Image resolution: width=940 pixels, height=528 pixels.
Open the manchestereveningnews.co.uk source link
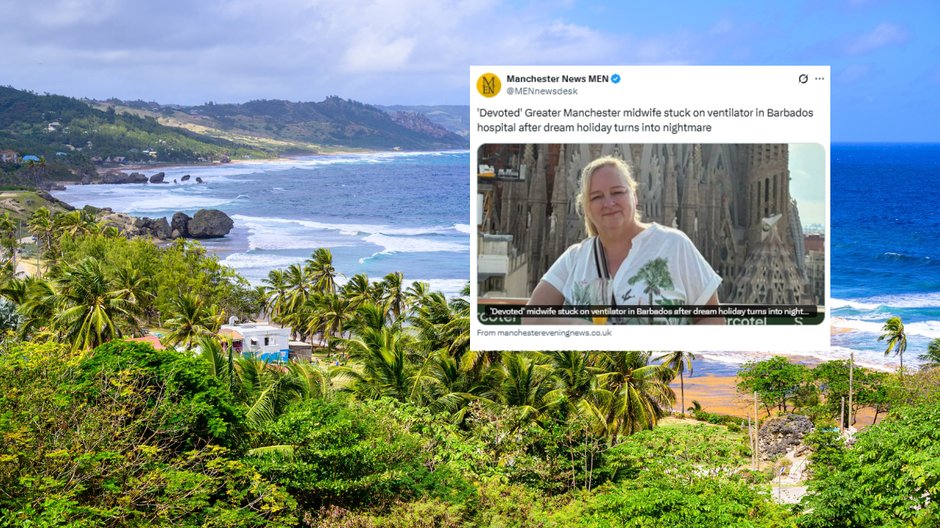point(544,333)
